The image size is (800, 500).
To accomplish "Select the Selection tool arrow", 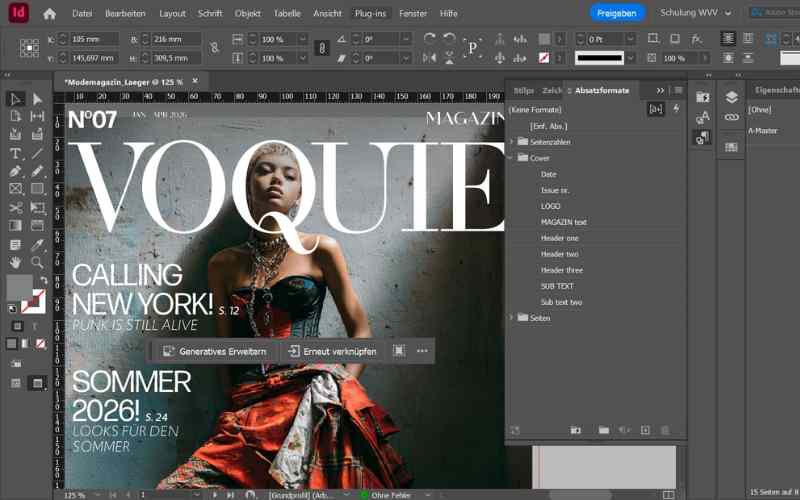I will tap(15, 99).
